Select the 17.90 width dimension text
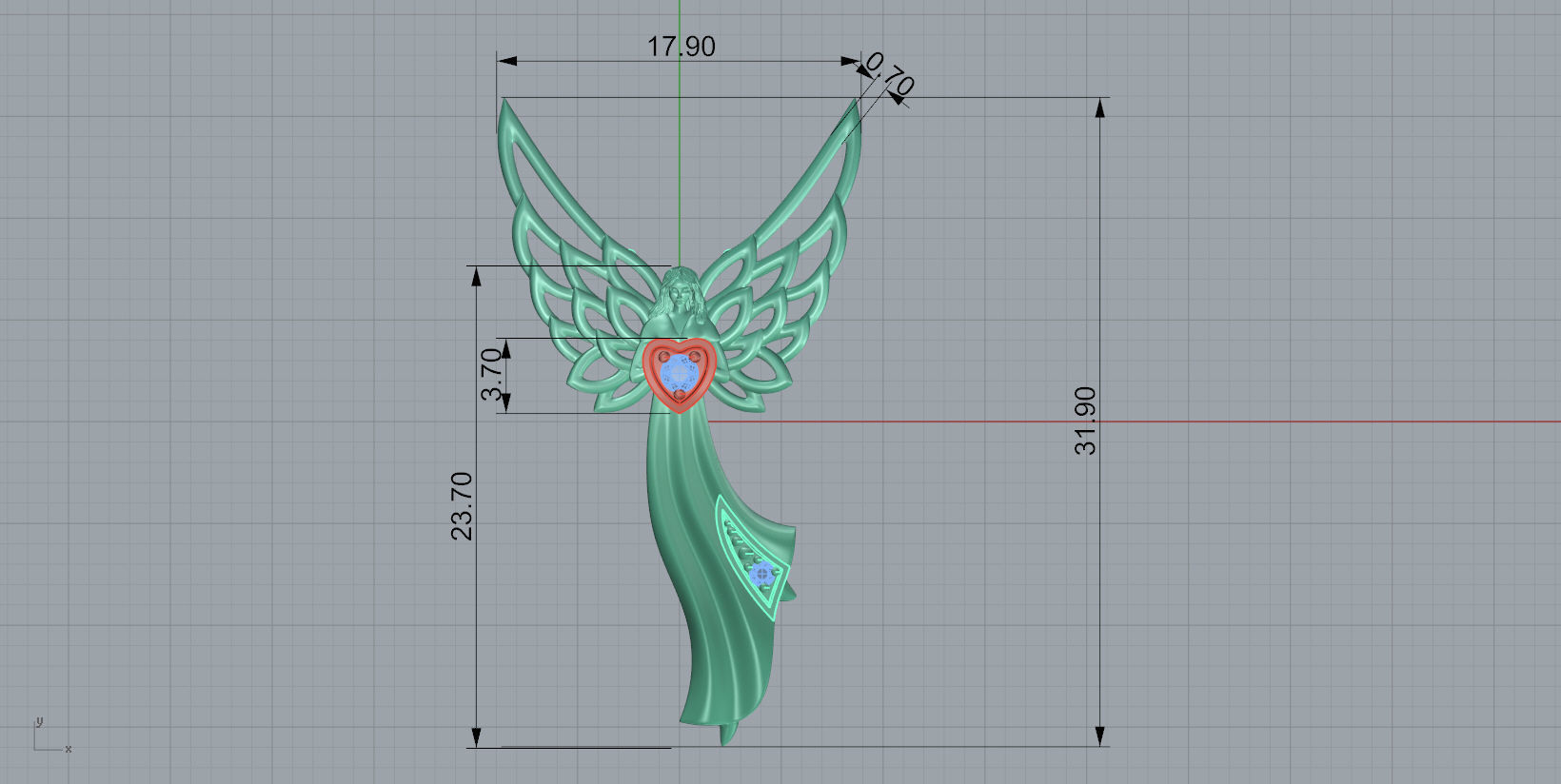The height and width of the screenshot is (784, 1561). click(x=681, y=46)
